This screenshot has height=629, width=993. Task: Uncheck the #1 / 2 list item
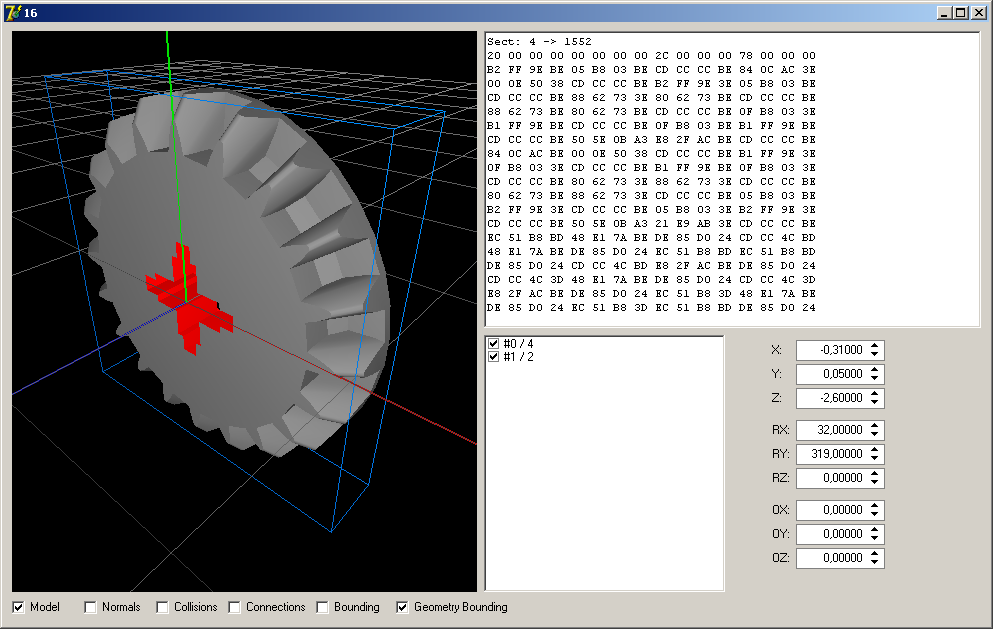[493, 357]
